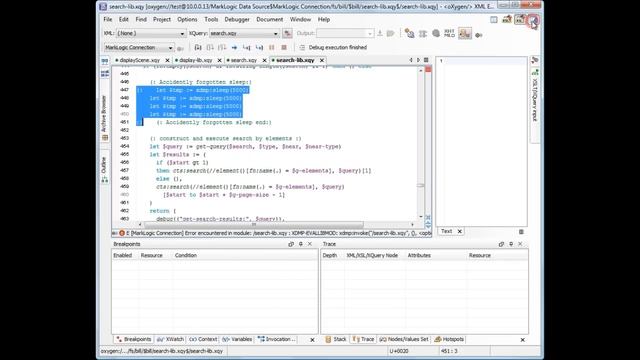The width and height of the screenshot is (640, 360).
Task: Open the MarkLogic Connection dropdown
Action: 139,47
